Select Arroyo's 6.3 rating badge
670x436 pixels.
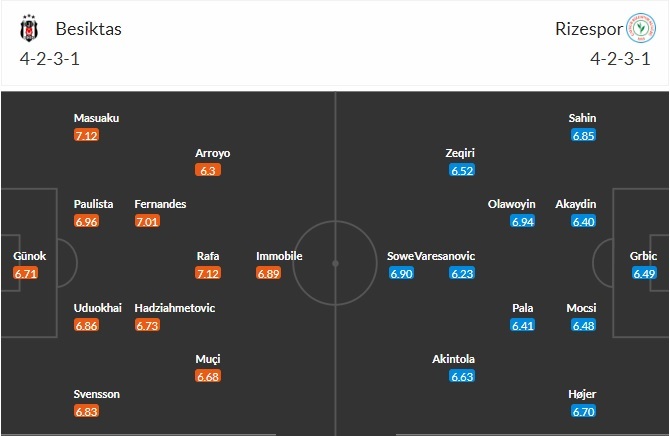point(209,170)
